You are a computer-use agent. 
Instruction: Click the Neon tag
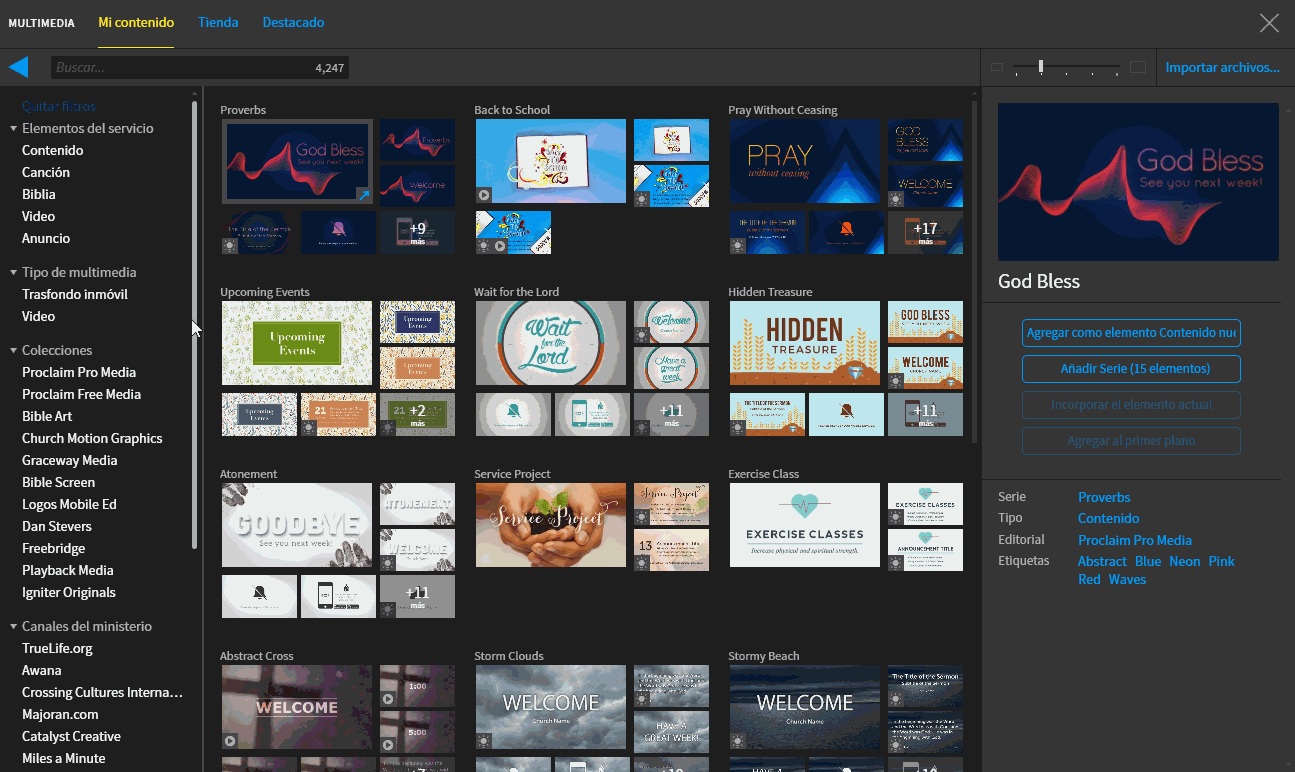[1184, 561]
